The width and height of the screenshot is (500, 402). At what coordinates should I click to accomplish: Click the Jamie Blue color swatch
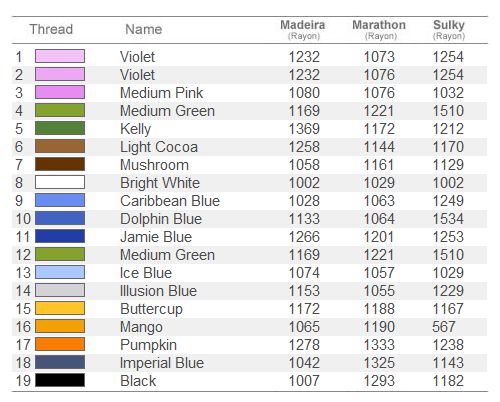(60, 236)
